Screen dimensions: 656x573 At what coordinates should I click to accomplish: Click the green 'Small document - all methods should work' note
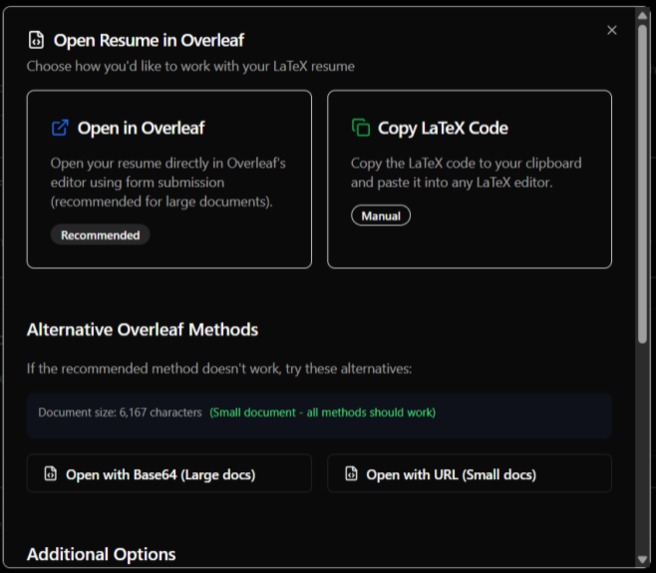point(323,412)
